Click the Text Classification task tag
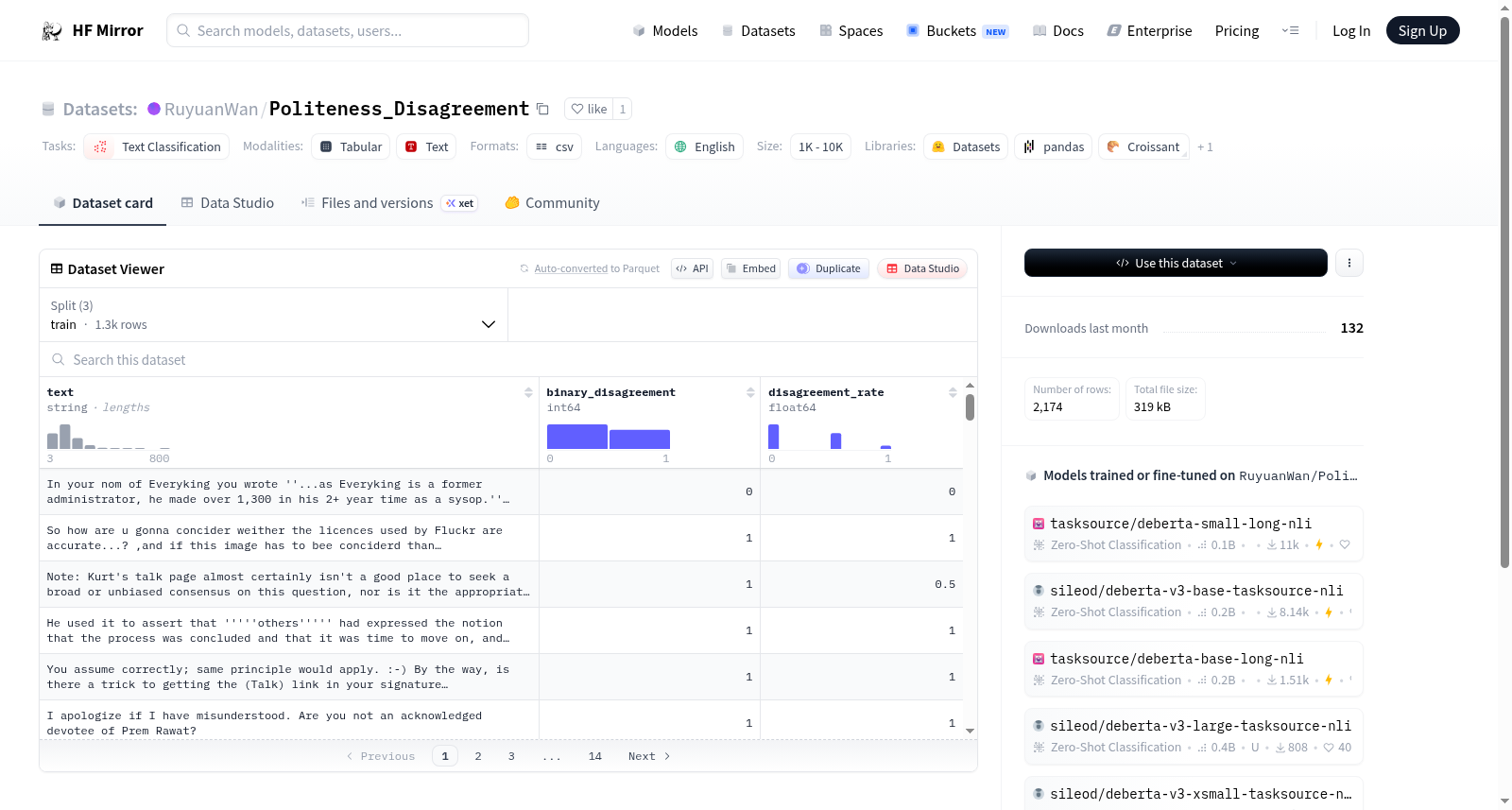 tap(157, 146)
